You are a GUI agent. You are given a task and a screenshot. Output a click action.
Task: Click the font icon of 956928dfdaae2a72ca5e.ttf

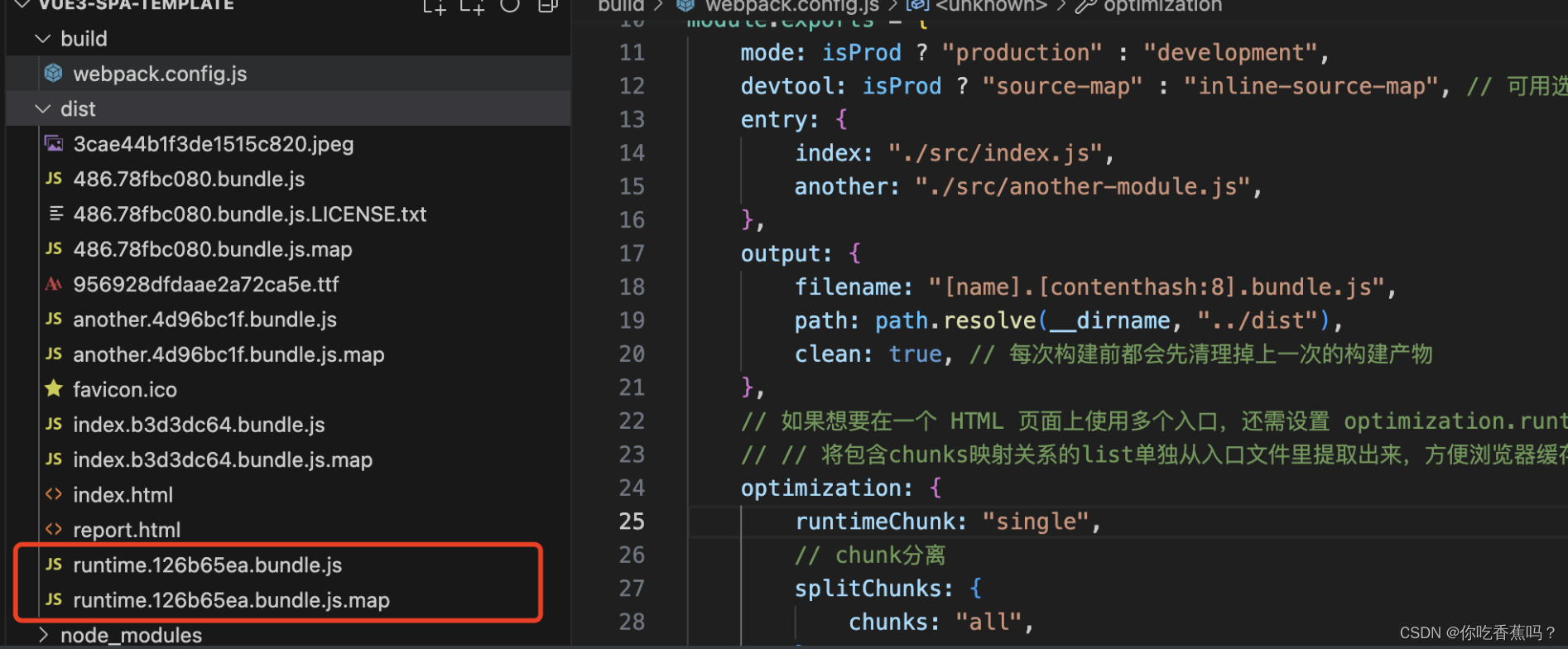pos(54,284)
